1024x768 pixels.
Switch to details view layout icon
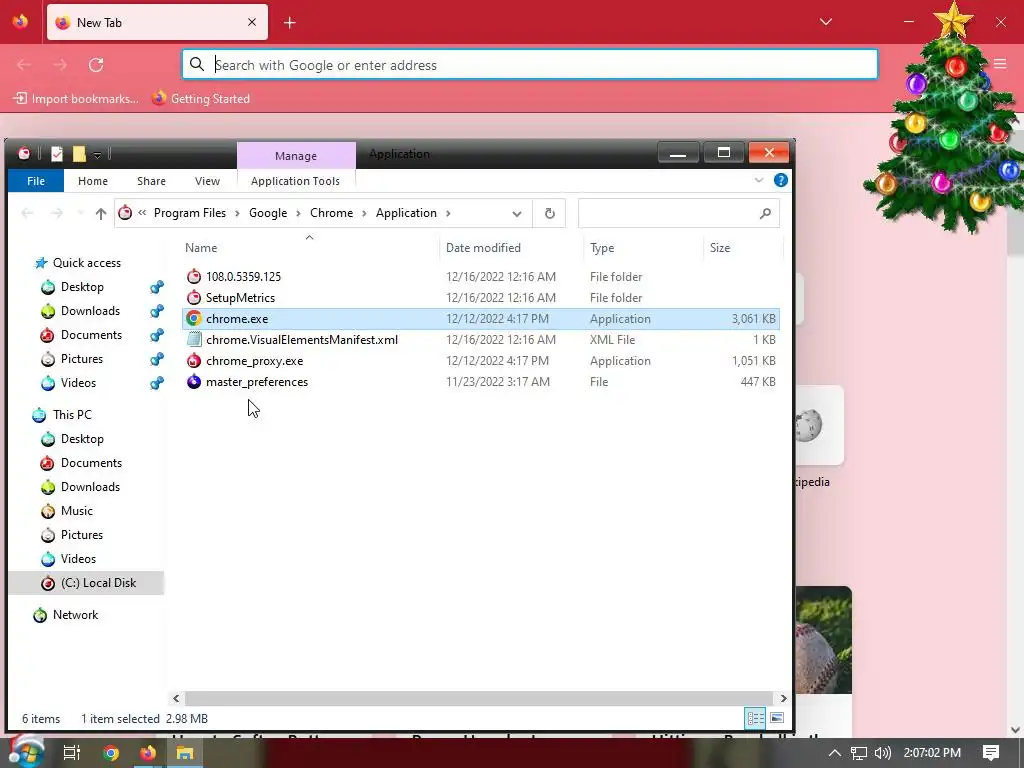click(x=756, y=718)
